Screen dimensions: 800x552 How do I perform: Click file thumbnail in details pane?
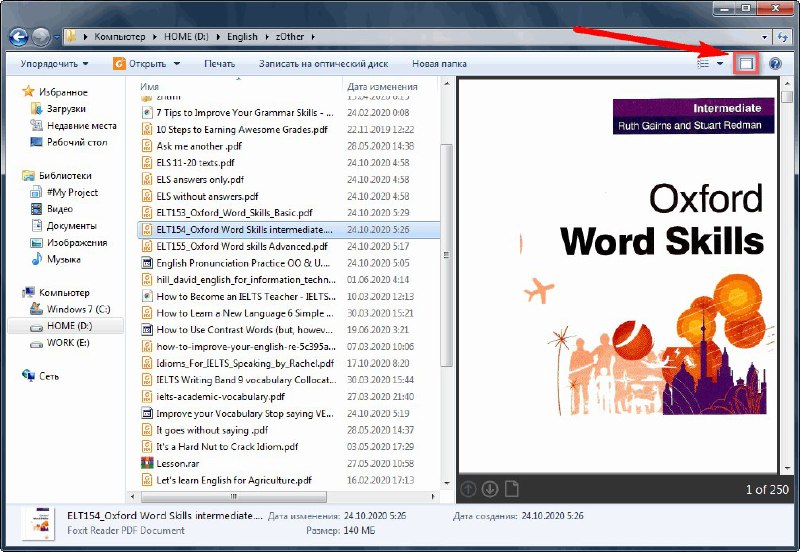pos(38,523)
